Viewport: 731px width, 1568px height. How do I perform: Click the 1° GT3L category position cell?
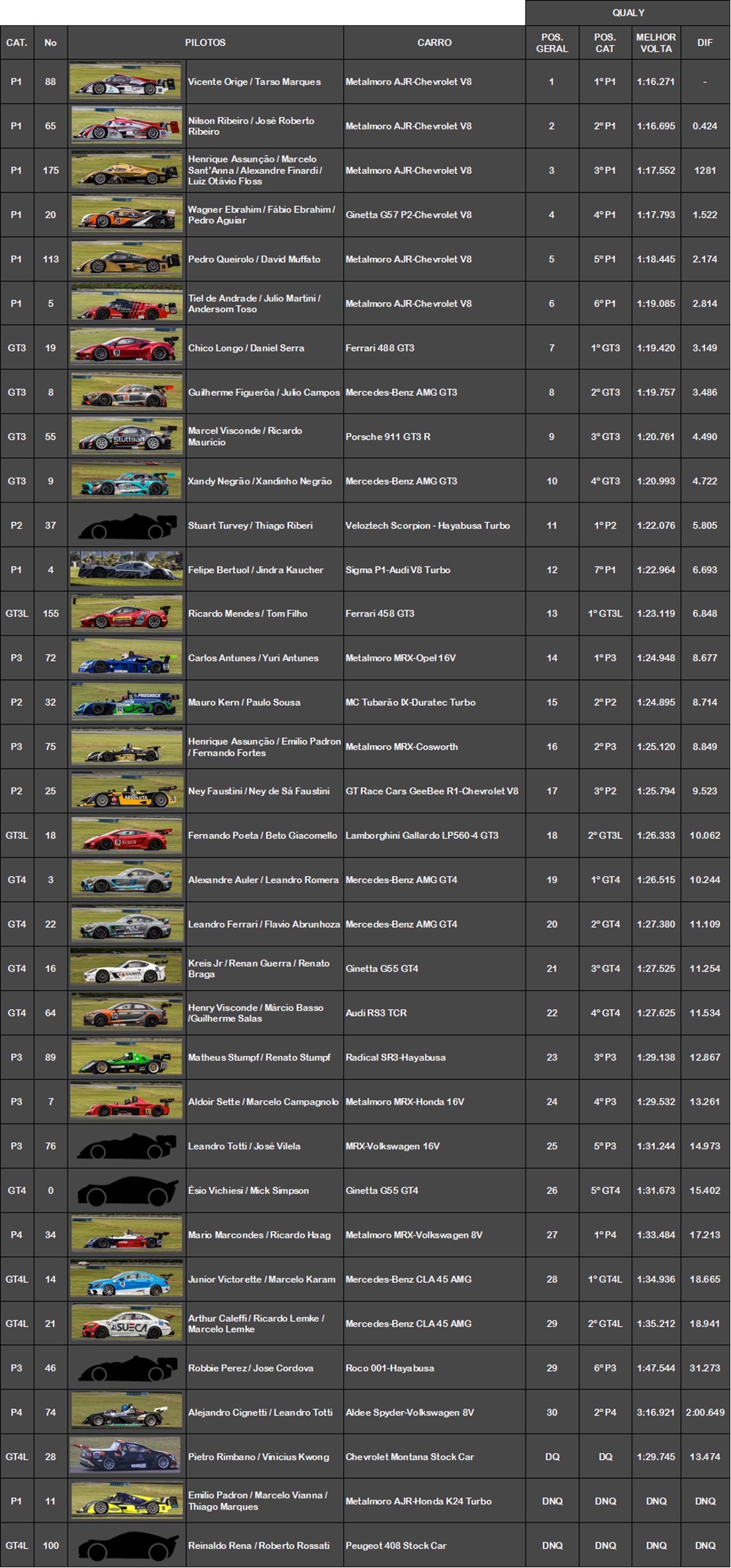coord(605,614)
